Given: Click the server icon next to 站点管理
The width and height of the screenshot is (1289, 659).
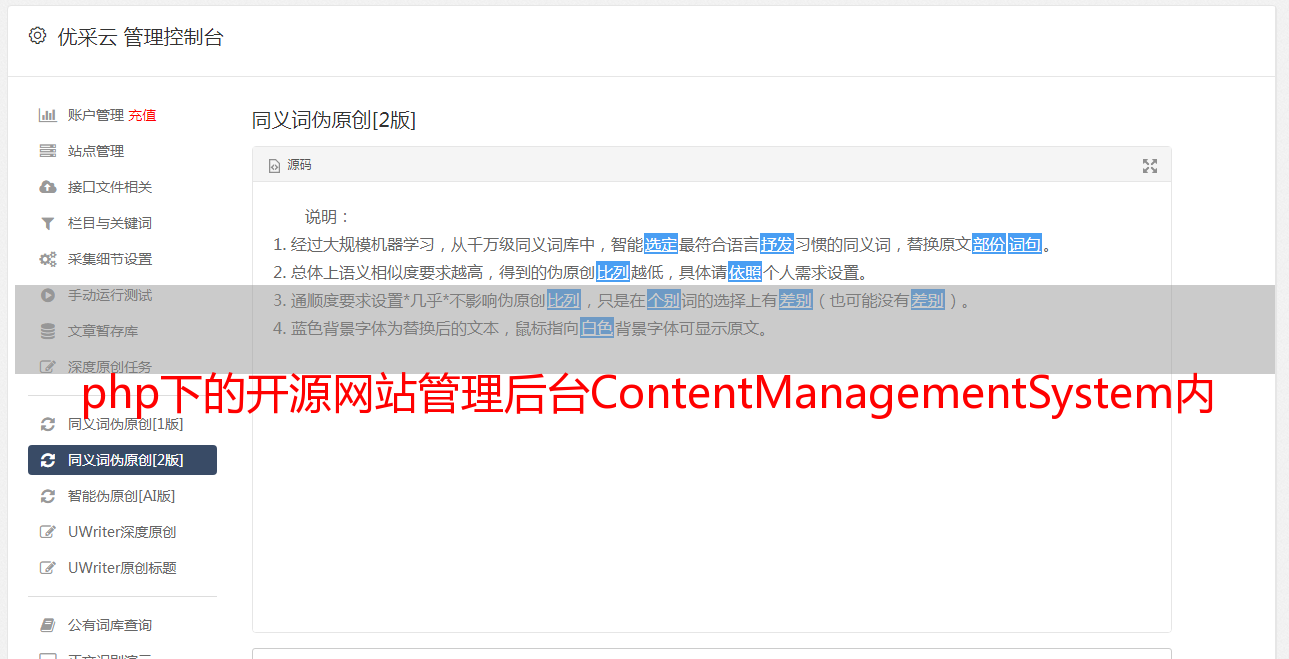Looking at the screenshot, I should click(x=47, y=151).
